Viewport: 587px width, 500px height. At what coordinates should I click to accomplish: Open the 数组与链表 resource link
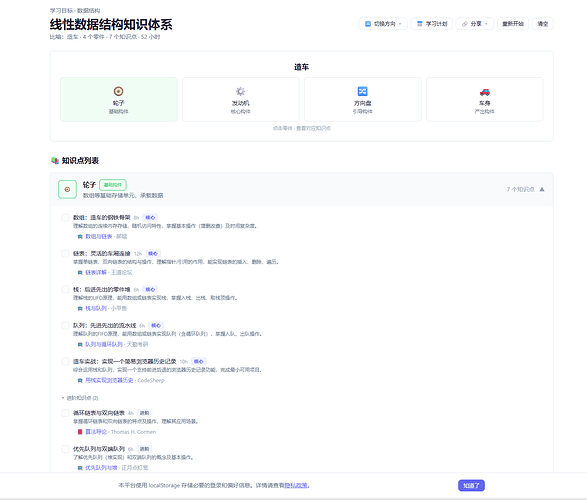[98, 237]
